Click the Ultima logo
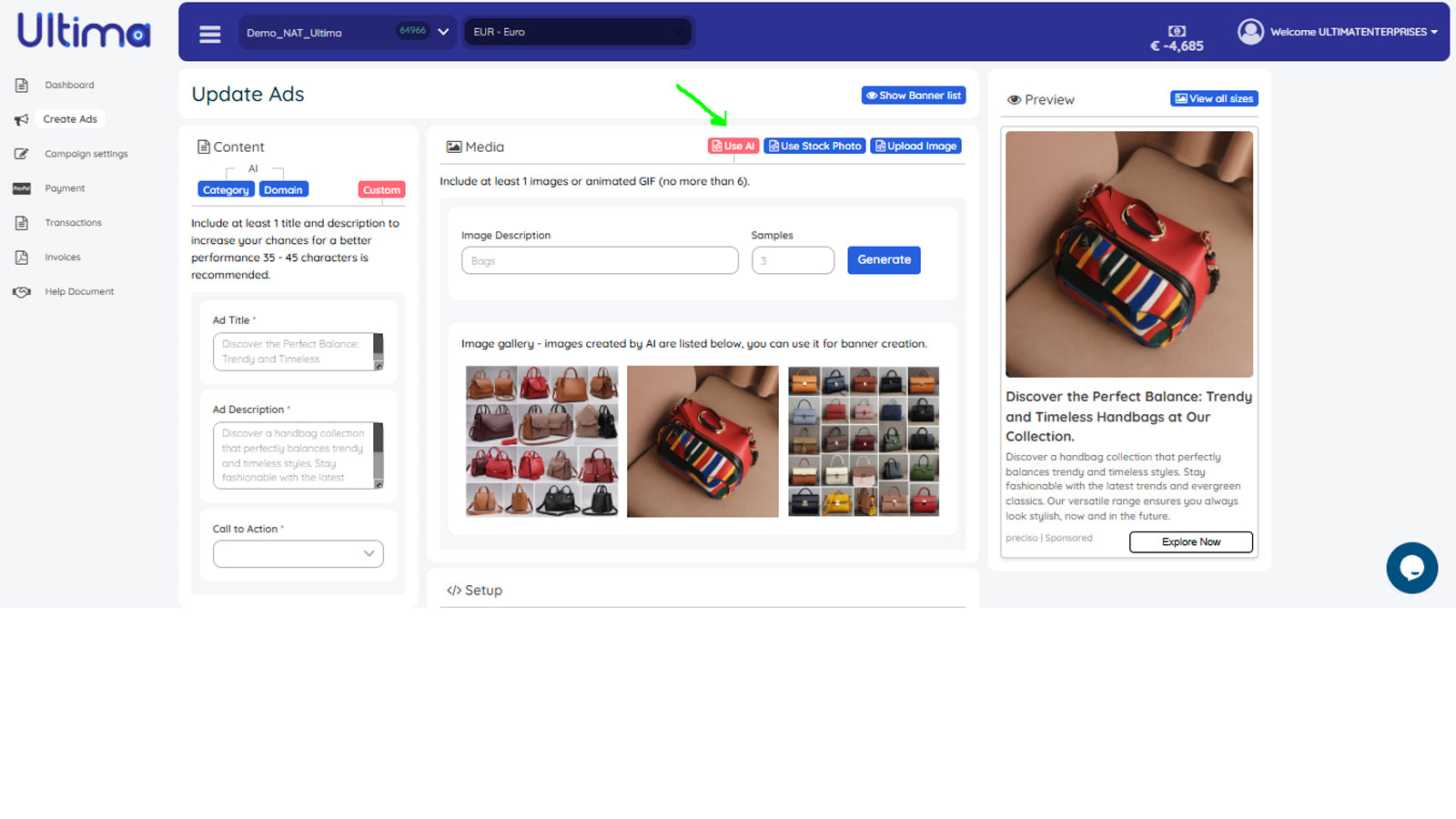Viewport: 1456px width, 819px height. (84, 31)
